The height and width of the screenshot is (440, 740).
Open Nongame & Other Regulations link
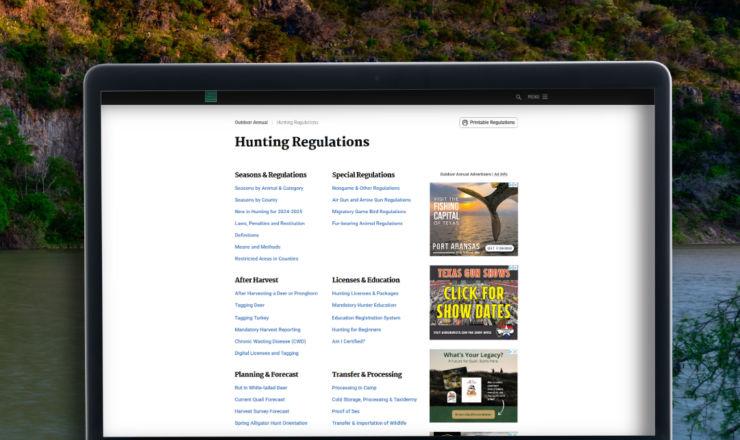point(366,188)
